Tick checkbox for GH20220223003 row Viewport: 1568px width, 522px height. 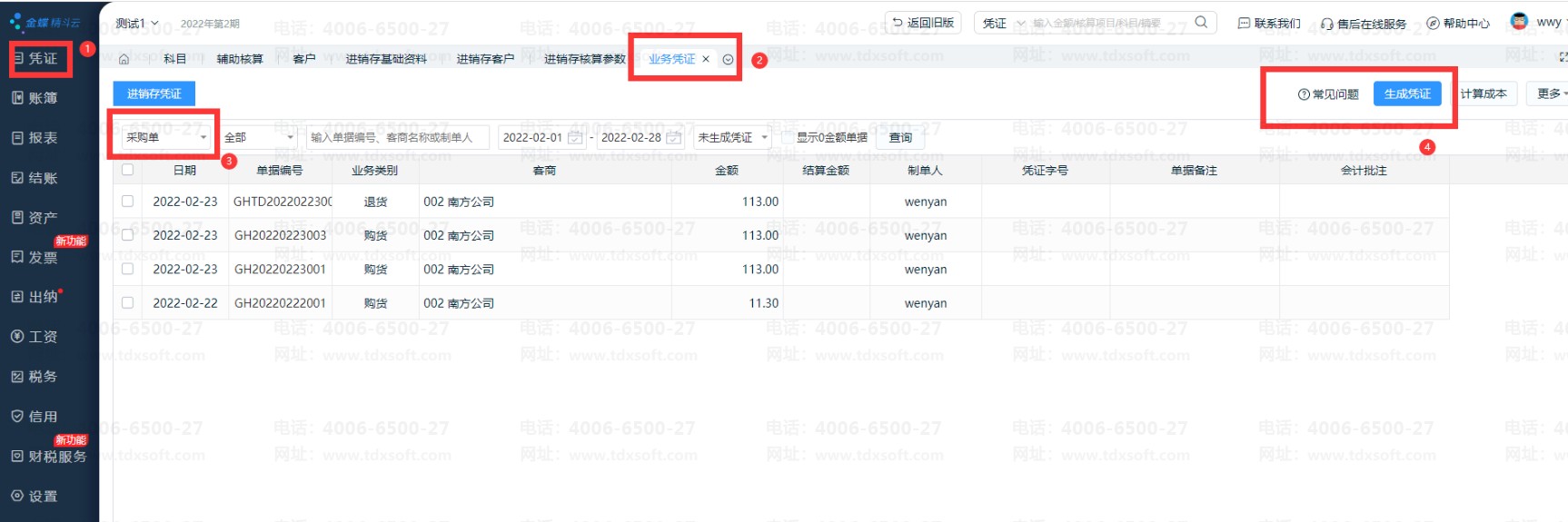127,235
